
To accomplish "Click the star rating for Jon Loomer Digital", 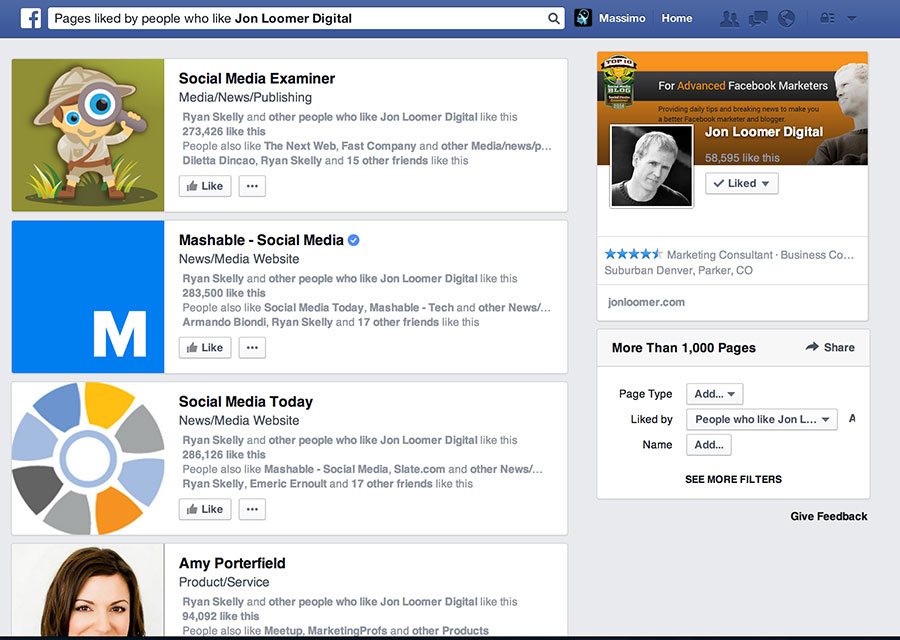I will (633, 254).
